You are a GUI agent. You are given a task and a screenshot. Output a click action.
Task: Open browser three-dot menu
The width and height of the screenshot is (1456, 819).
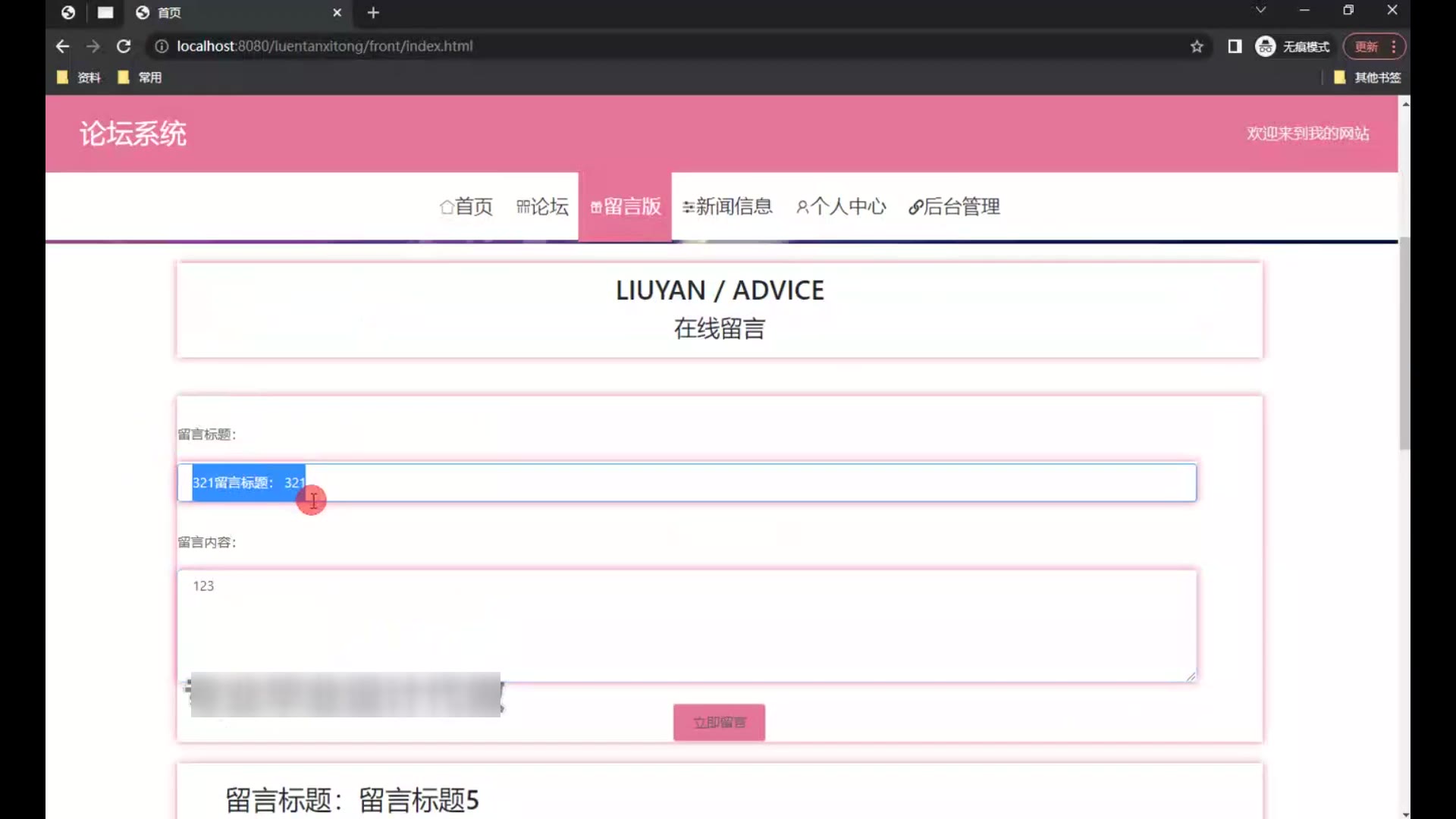tap(1394, 46)
